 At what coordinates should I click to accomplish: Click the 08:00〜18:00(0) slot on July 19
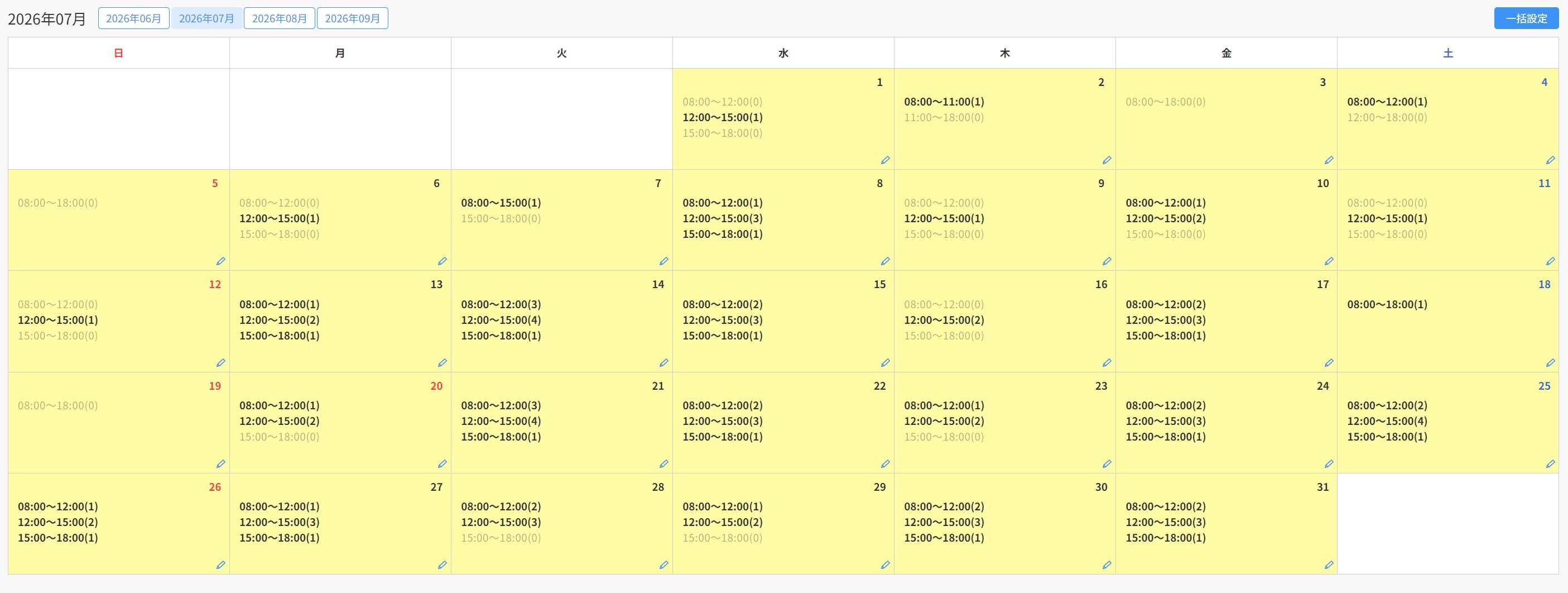(57, 405)
